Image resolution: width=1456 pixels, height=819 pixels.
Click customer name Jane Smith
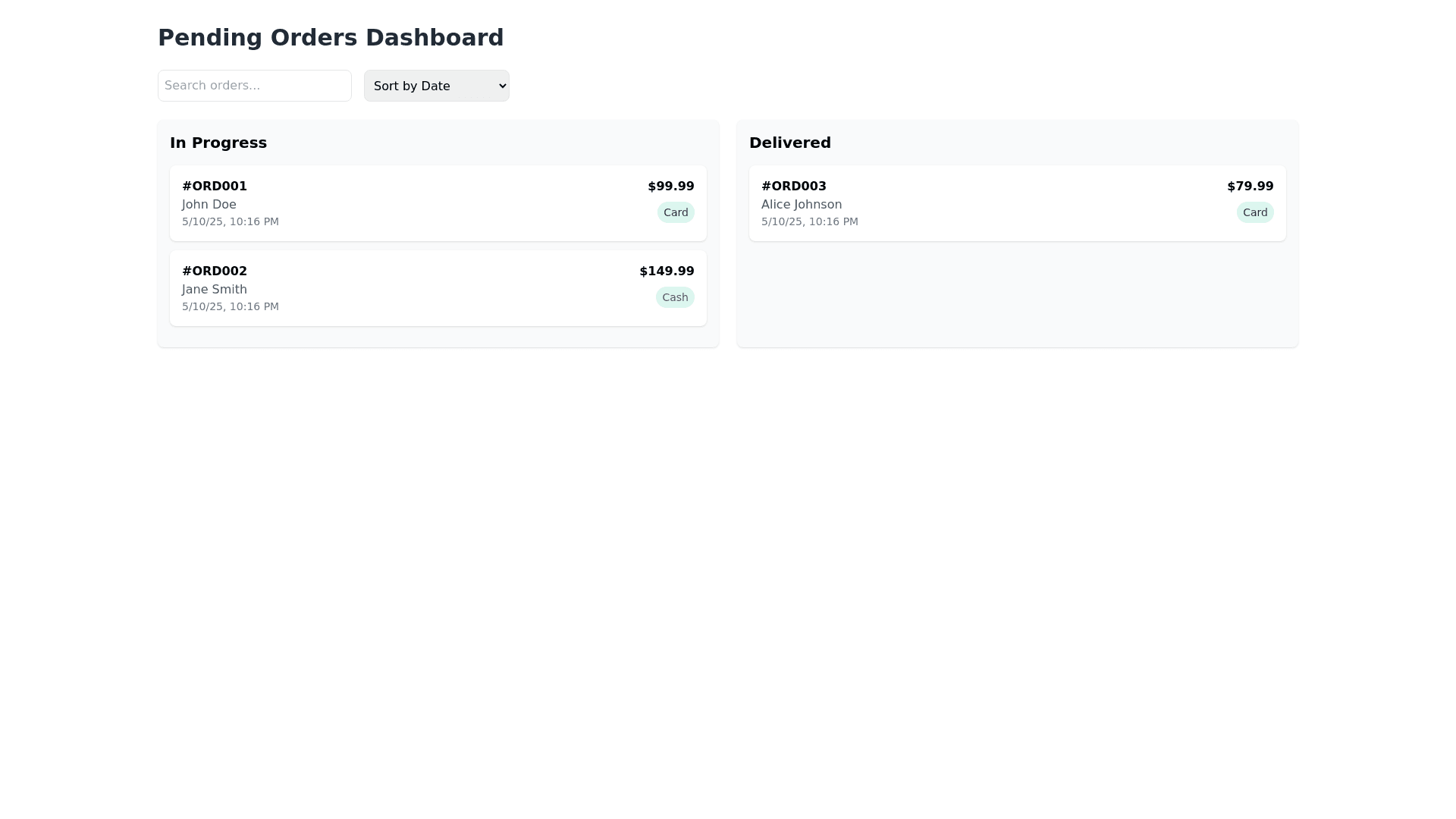point(214,290)
